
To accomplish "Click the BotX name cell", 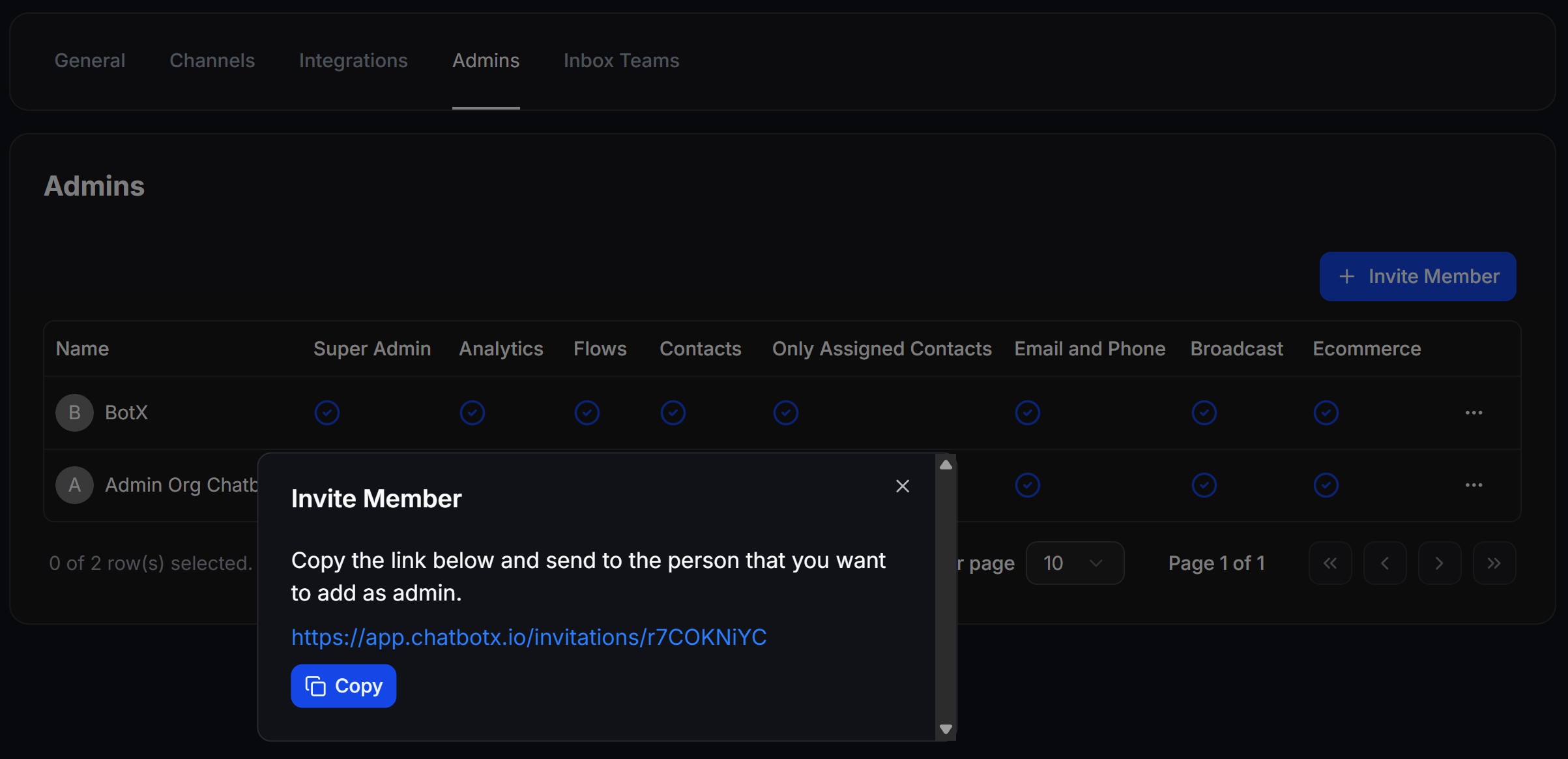I will tap(126, 413).
